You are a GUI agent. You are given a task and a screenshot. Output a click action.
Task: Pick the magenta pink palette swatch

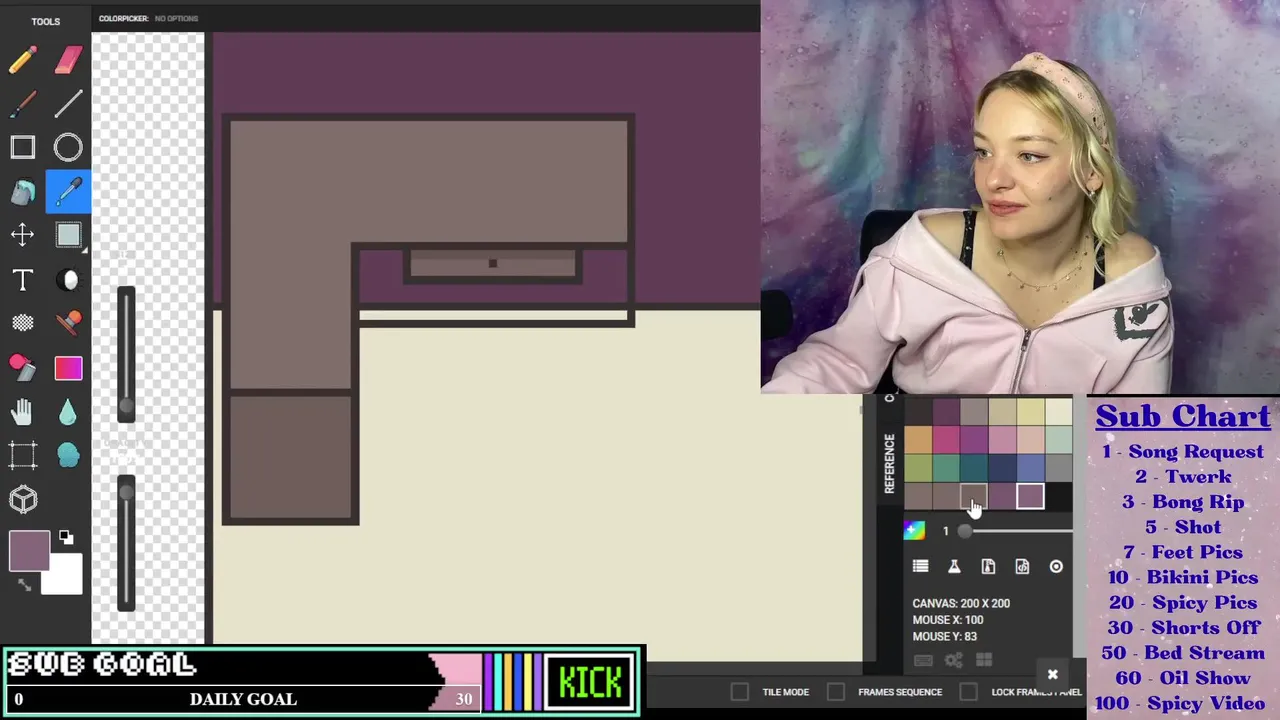[946, 440]
